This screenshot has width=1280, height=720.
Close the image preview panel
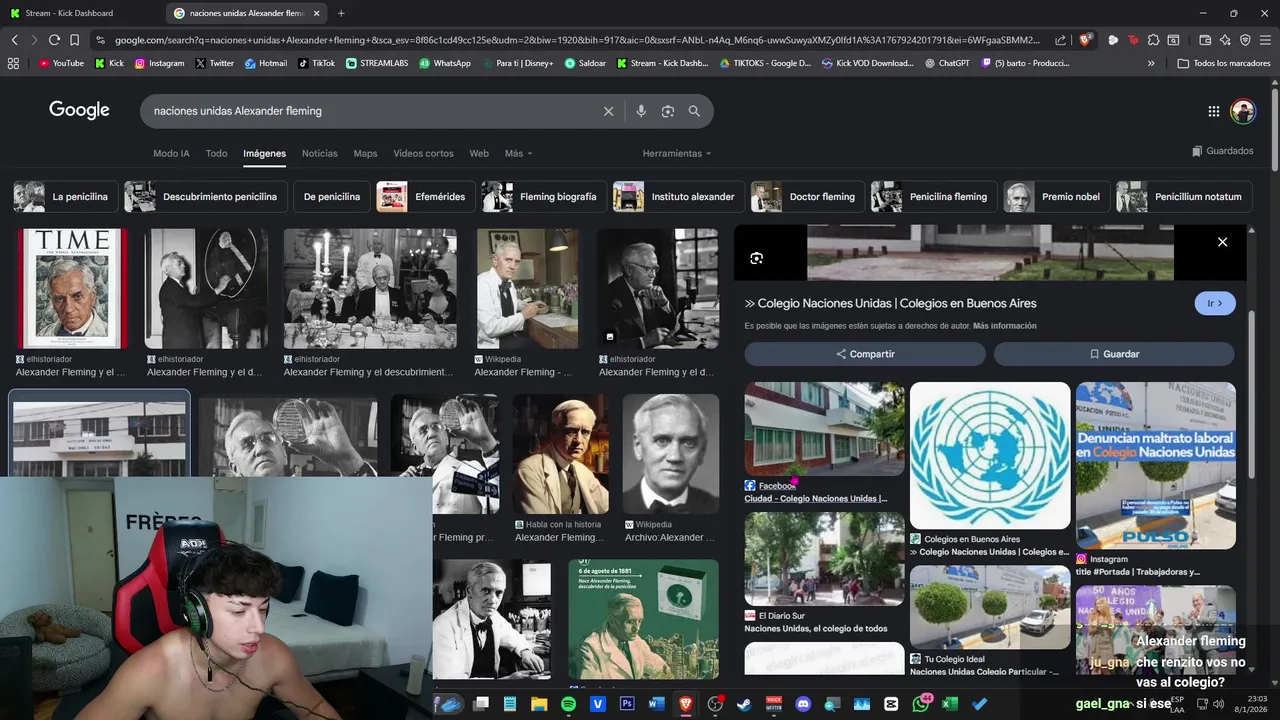(x=1222, y=242)
